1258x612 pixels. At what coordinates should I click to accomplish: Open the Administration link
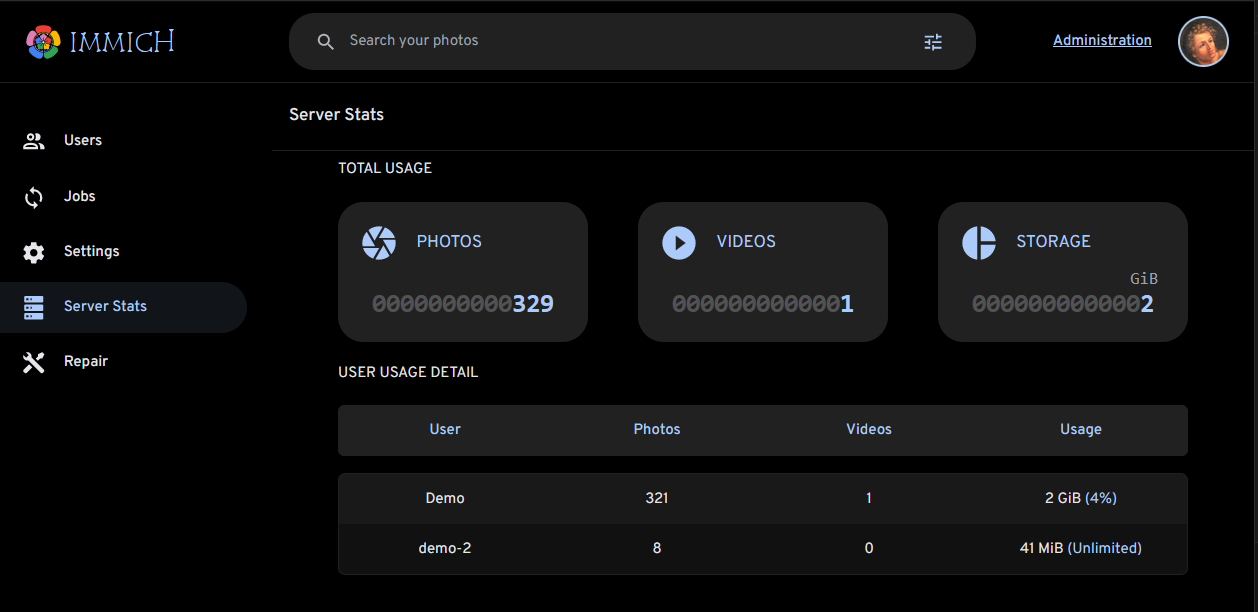[x=1102, y=40]
